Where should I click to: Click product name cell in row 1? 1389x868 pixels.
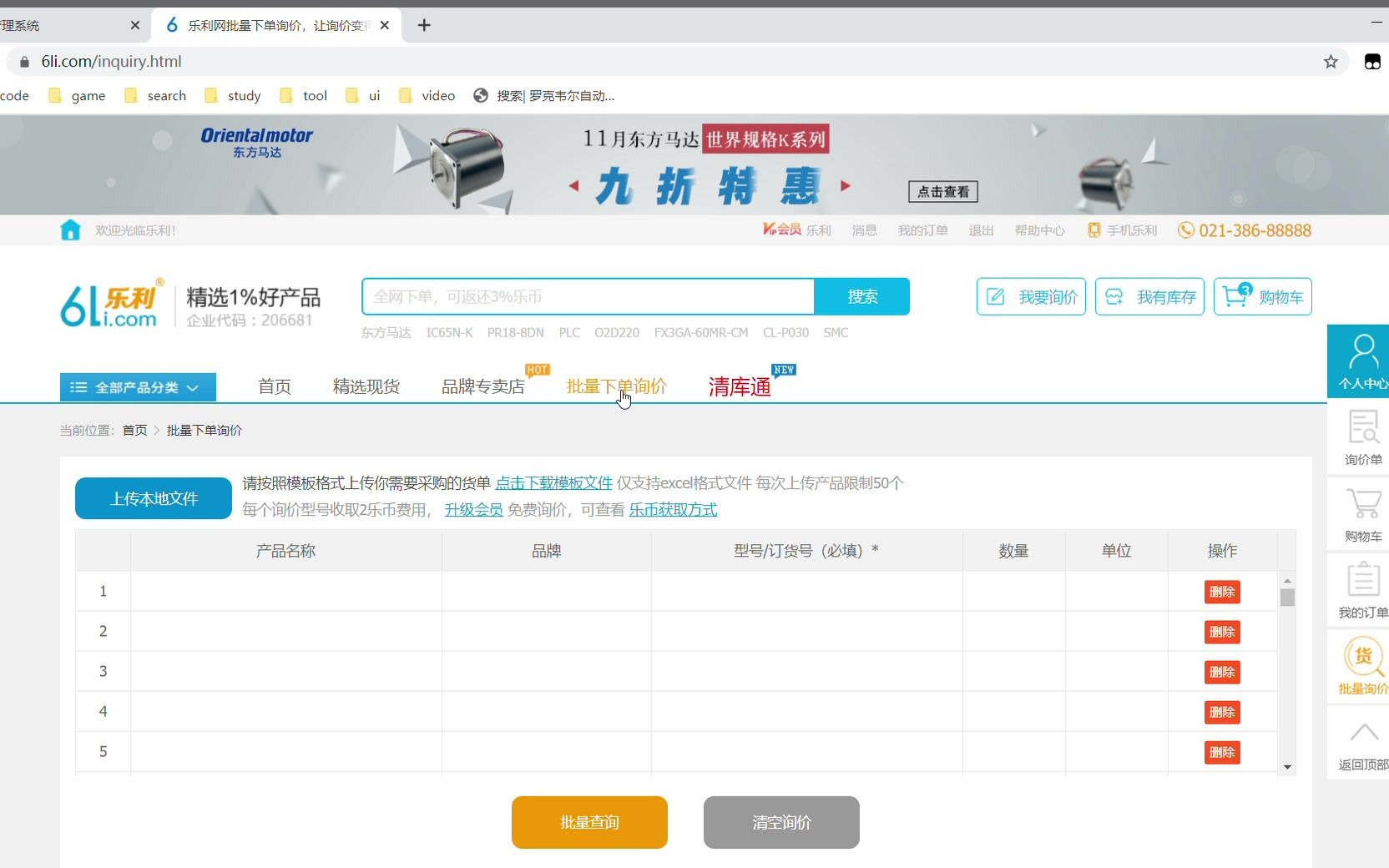pyautogui.click(x=286, y=591)
